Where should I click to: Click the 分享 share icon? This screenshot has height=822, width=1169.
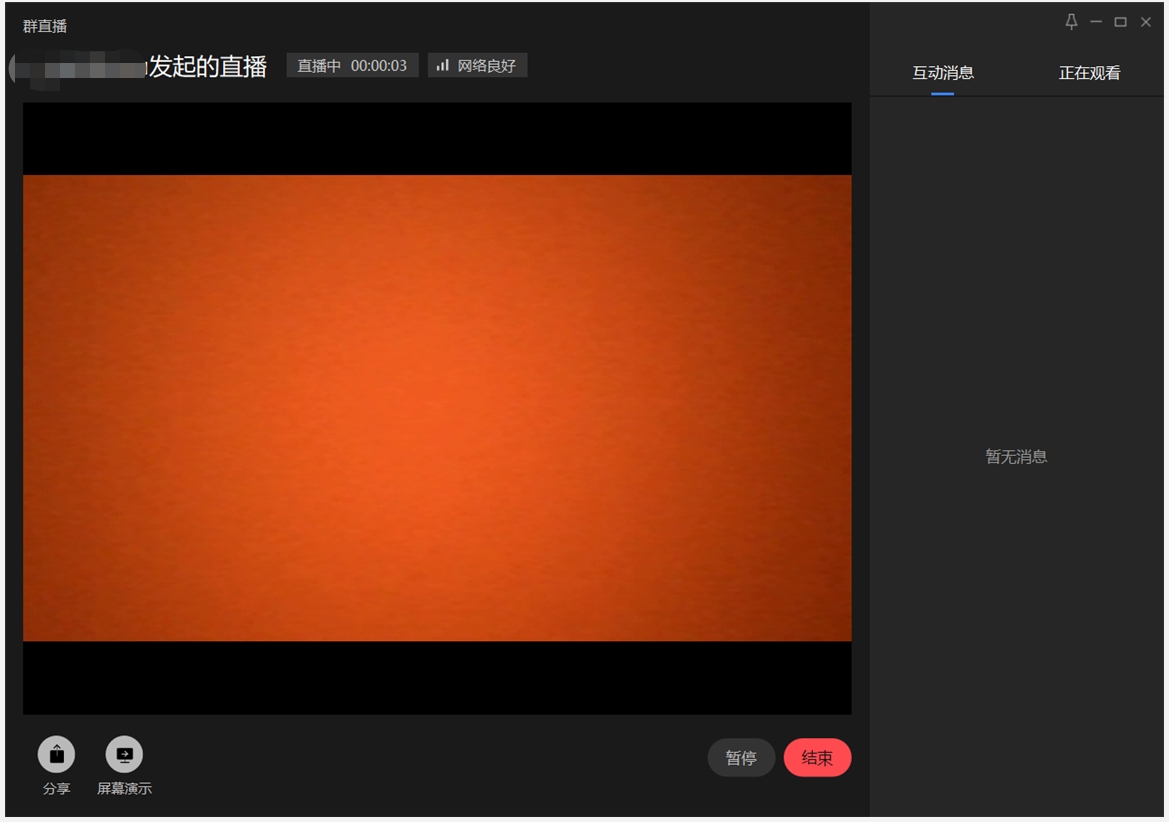(56, 755)
